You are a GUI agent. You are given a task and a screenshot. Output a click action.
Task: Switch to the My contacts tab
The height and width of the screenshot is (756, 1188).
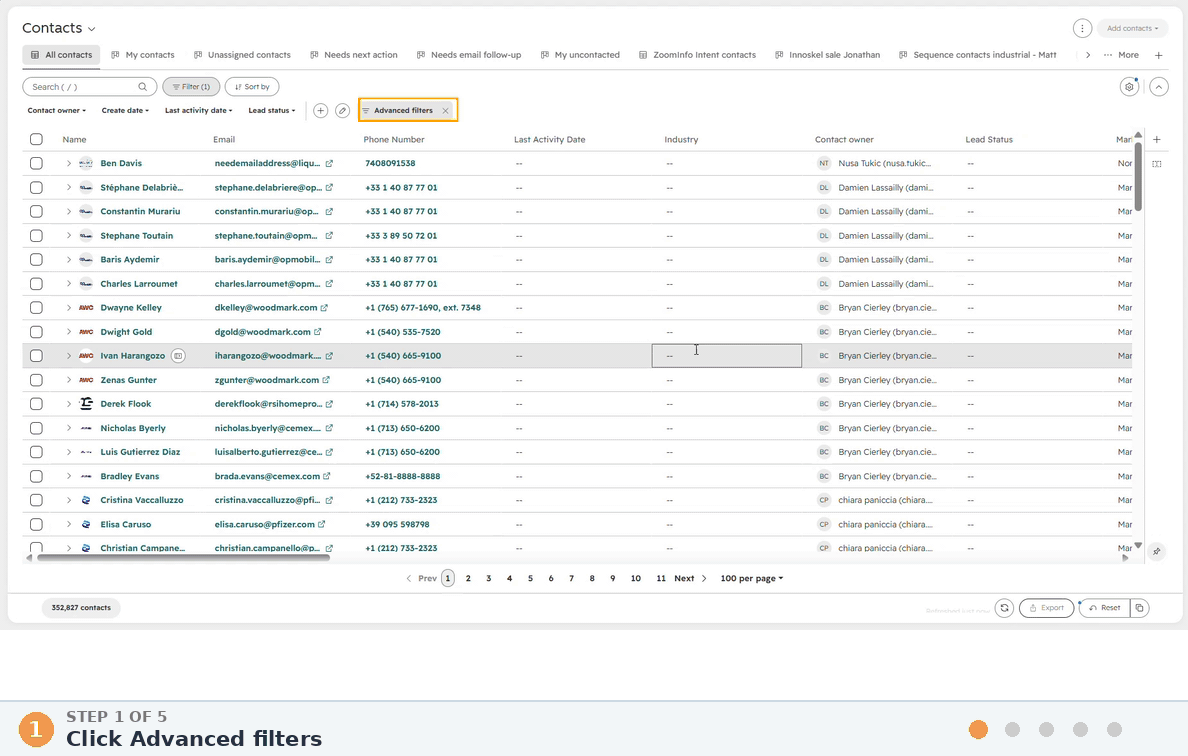[142, 55]
